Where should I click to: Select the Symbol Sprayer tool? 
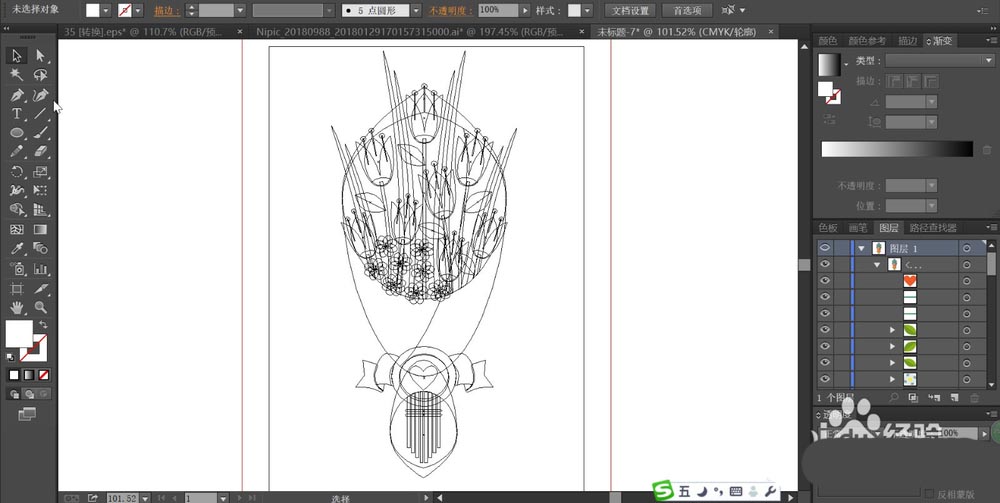pos(17,268)
